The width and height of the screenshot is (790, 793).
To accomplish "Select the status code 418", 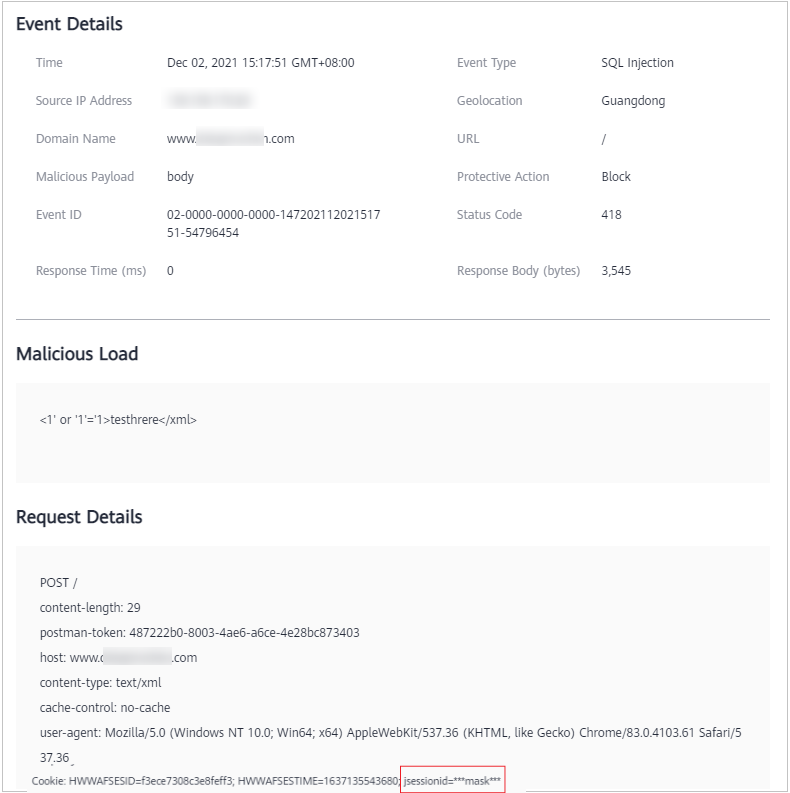I will 611,214.
